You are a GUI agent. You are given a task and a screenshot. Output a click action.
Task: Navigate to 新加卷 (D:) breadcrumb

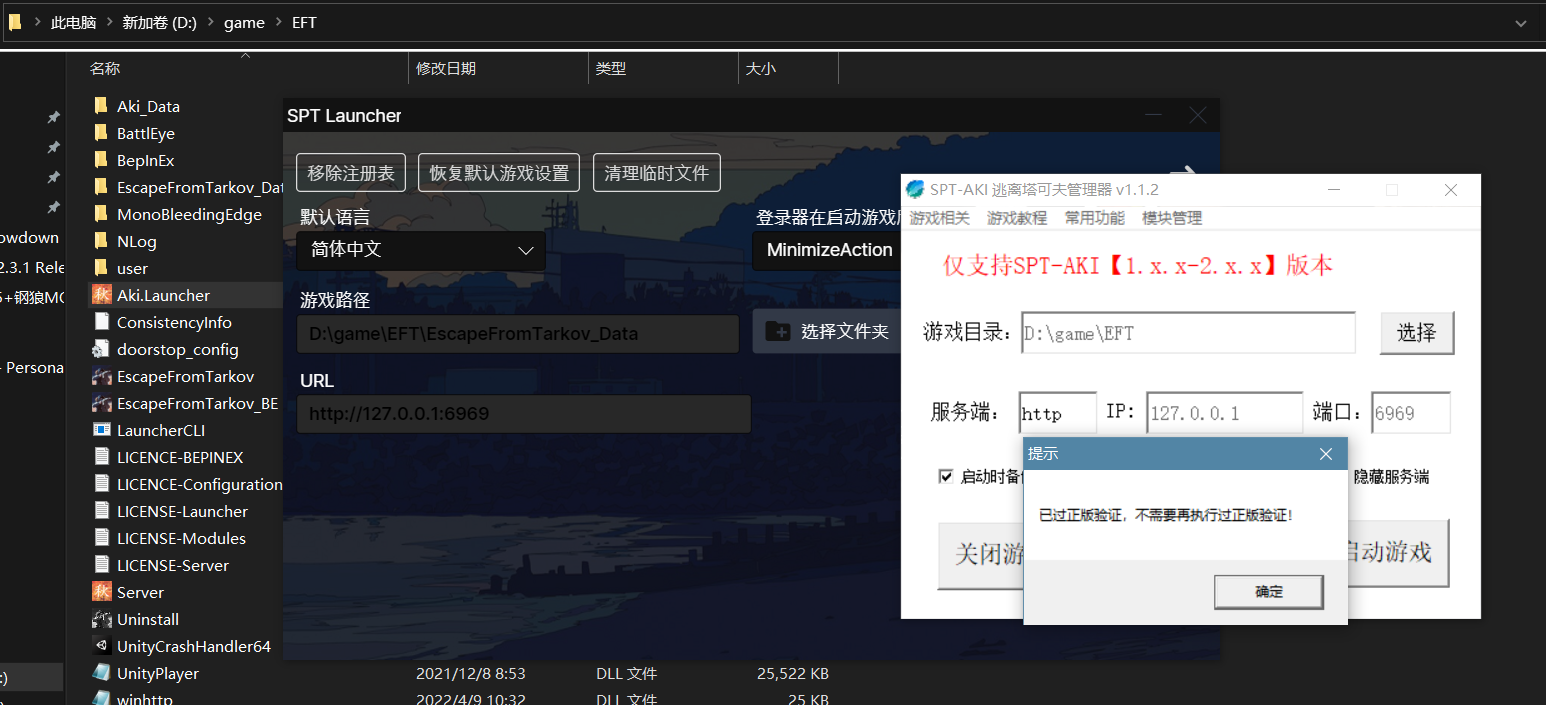click(159, 22)
